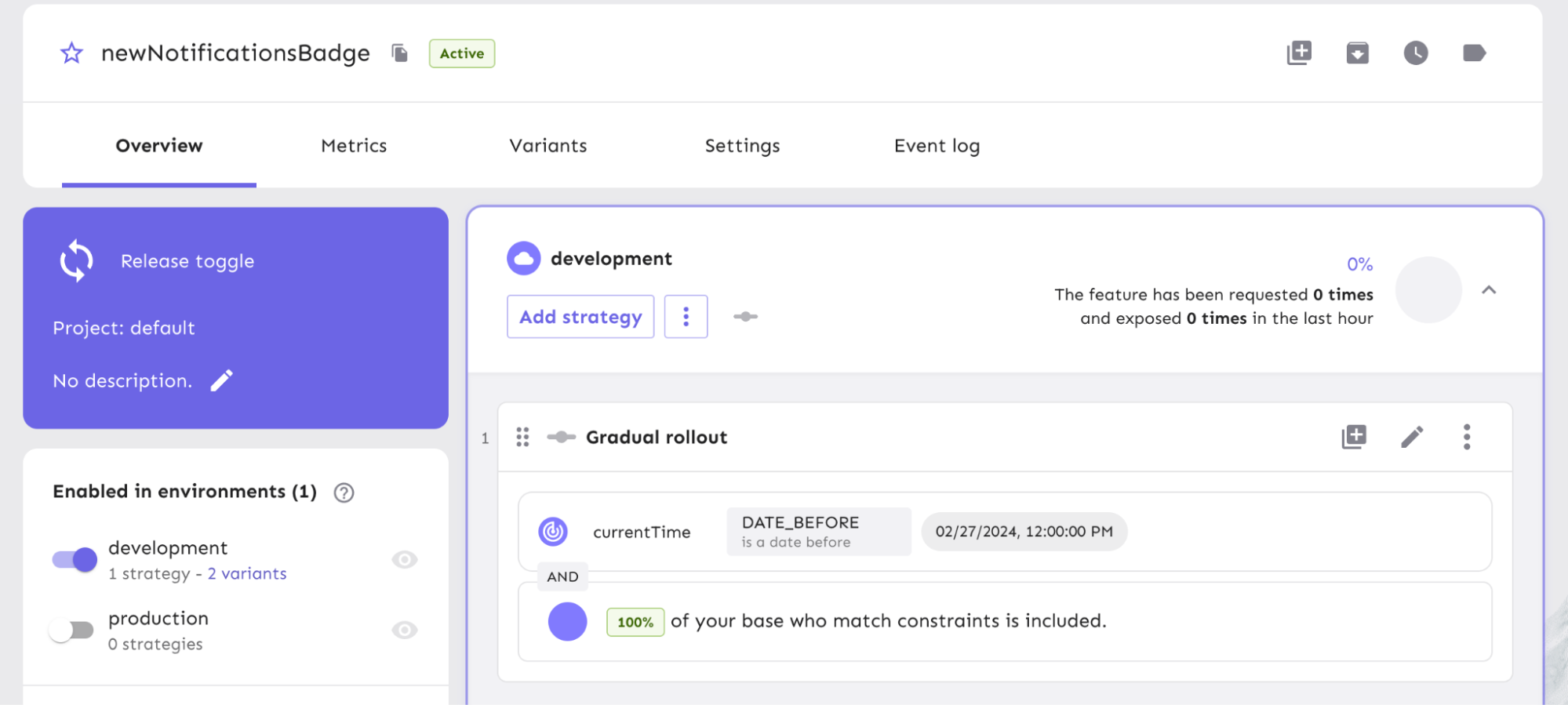Add a tag using the label icon
1568x705 pixels.
point(1474,53)
